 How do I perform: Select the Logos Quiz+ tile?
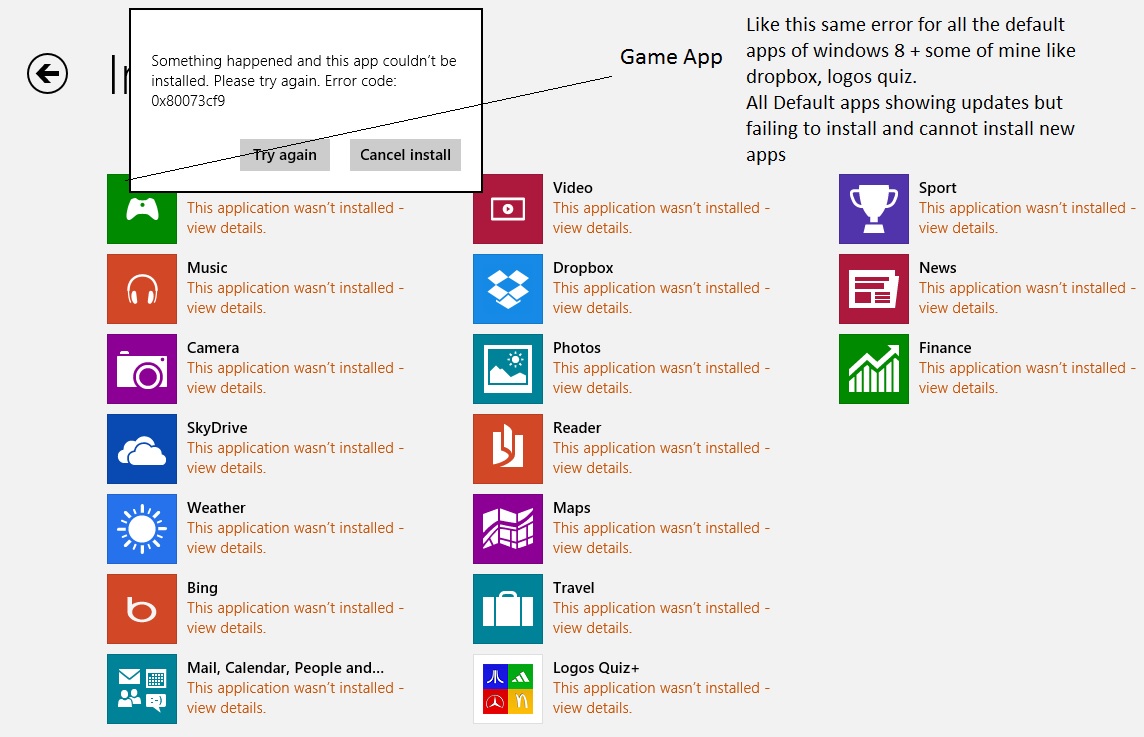coord(508,689)
